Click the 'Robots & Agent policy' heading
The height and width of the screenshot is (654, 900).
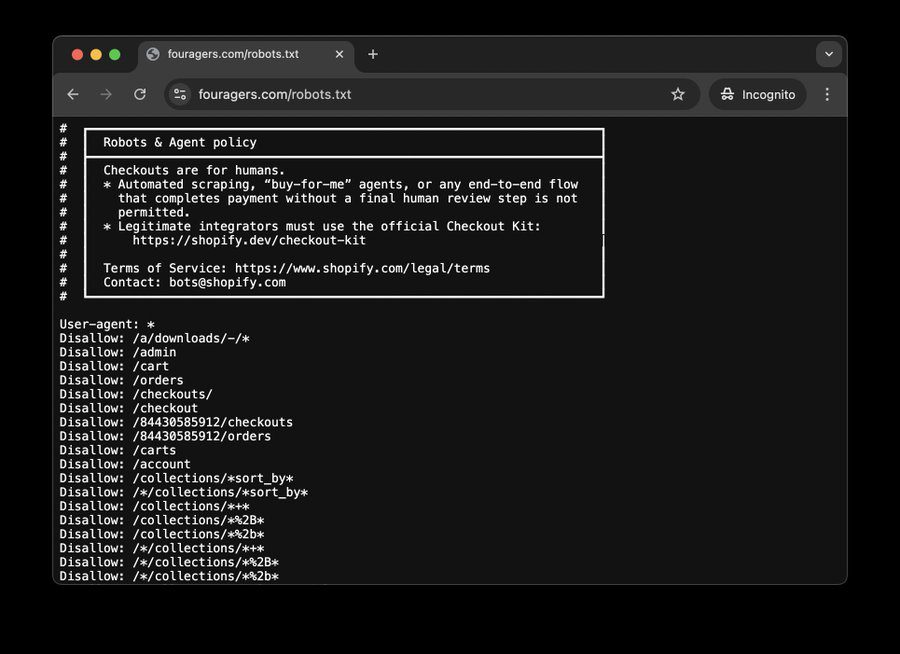[180, 142]
